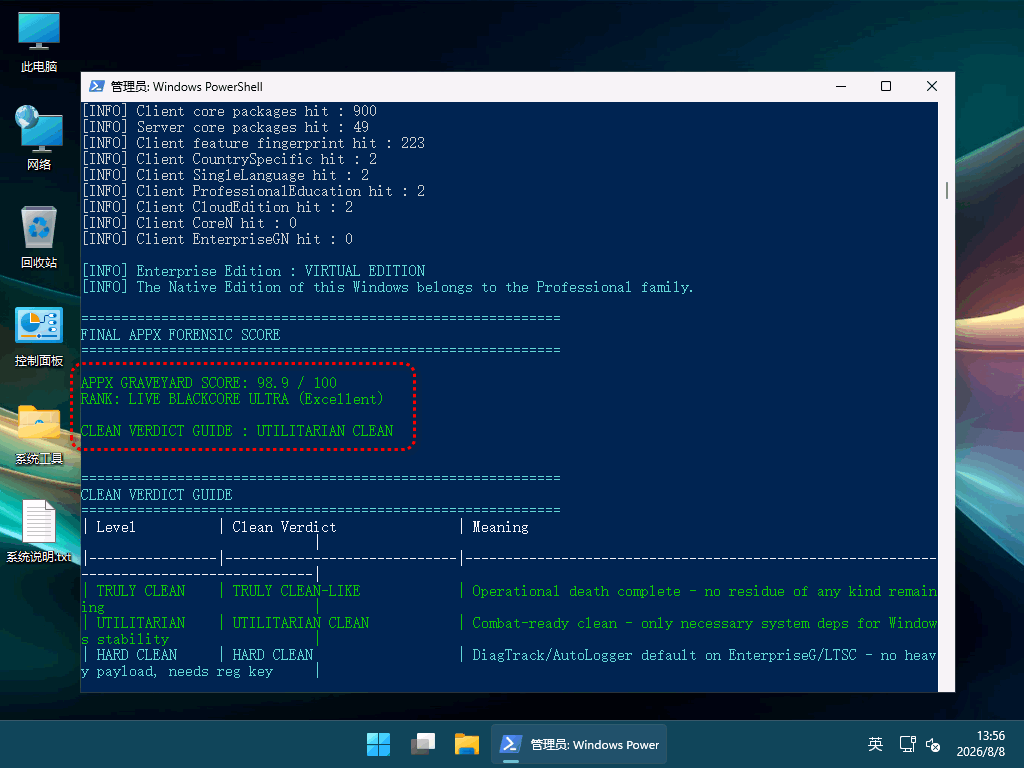Click the PowerShell vertical scrollbar thumb
This screenshot has height=768, width=1024.
[x=946, y=190]
